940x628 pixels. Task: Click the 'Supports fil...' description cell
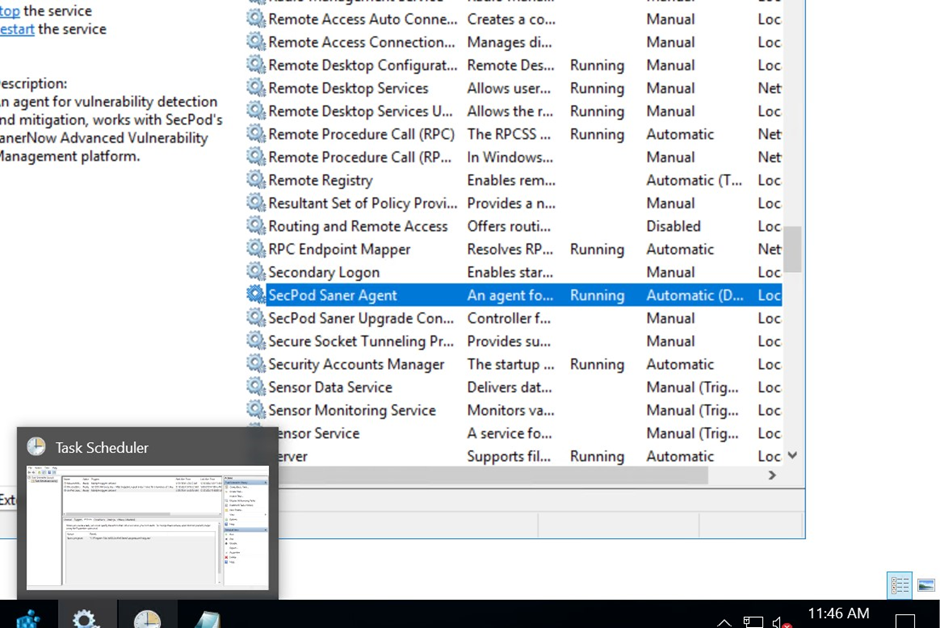tap(509, 456)
